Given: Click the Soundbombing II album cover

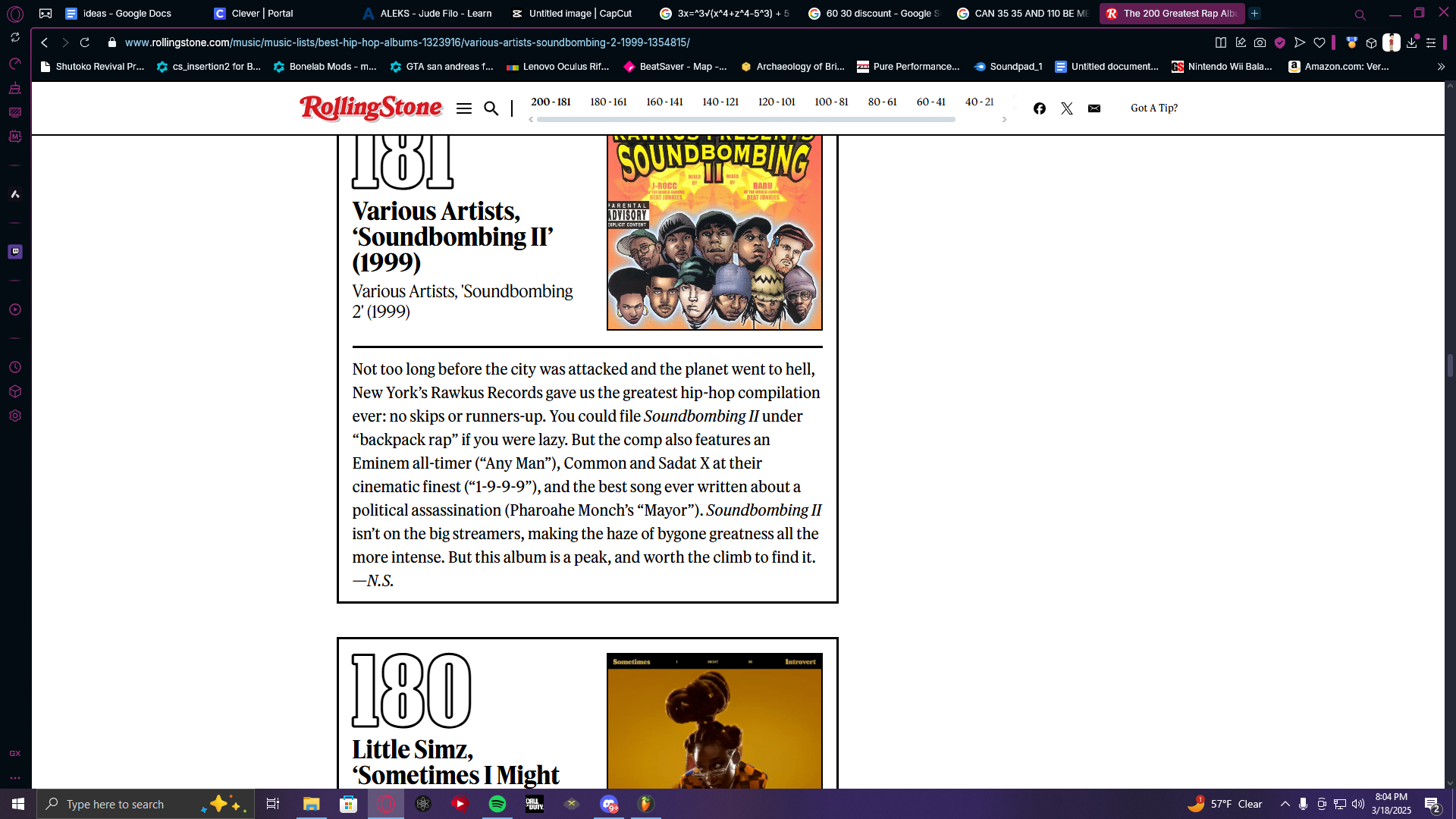Looking at the screenshot, I should tap(714, 233).
